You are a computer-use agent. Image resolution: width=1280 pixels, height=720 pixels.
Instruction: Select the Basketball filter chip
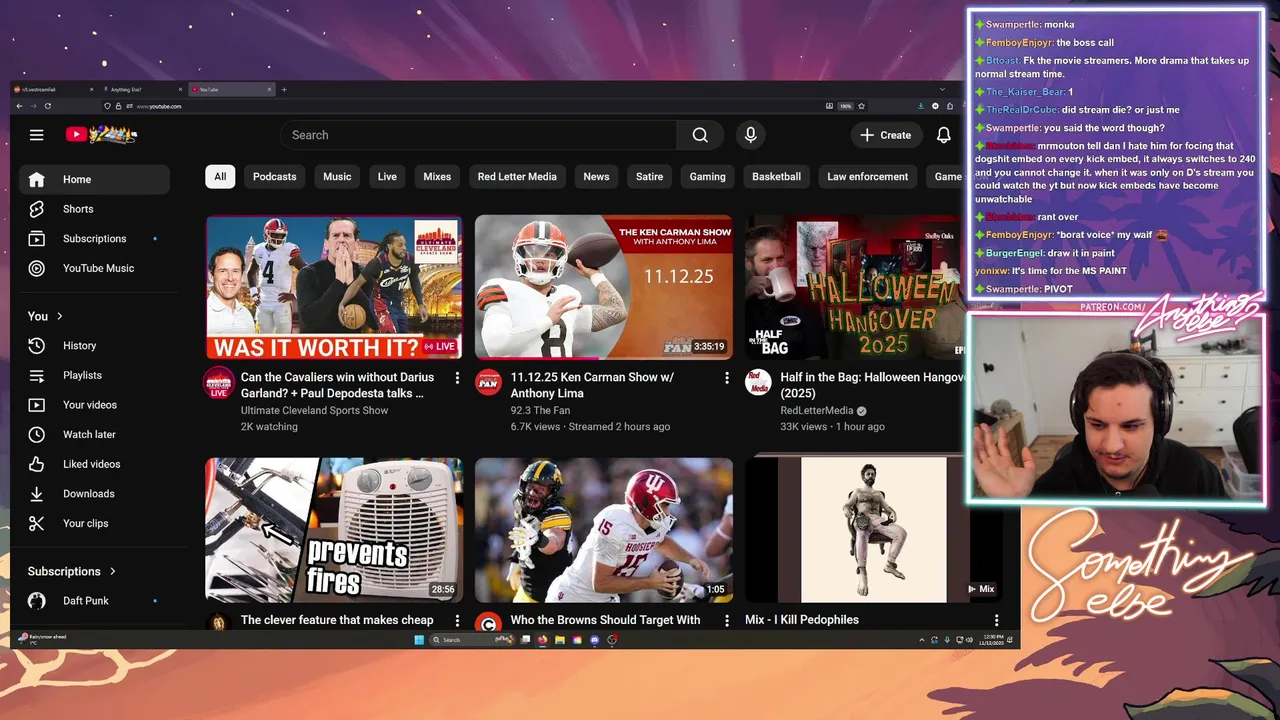point(776,177)
